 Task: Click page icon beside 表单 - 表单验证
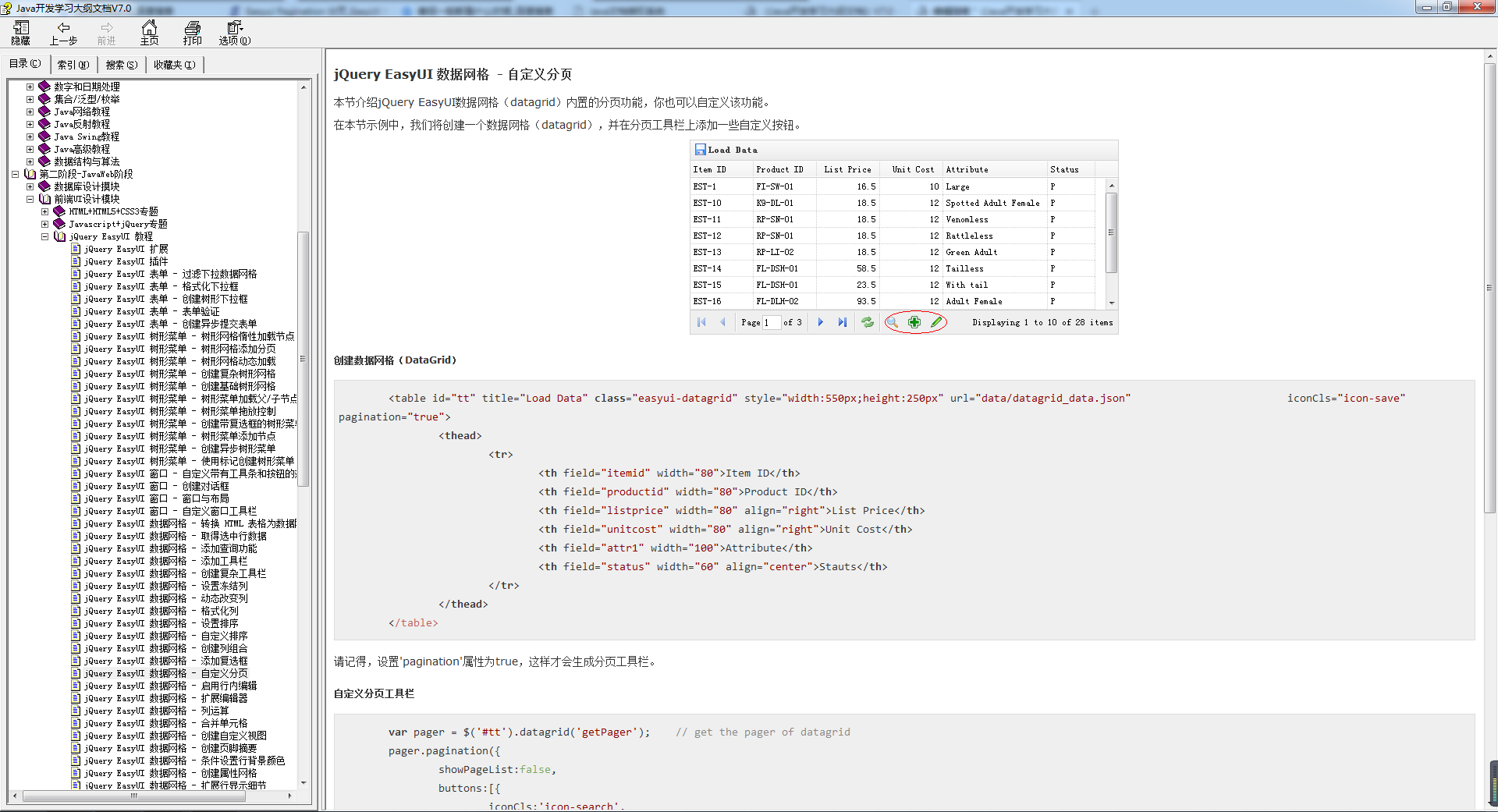click(76, 311)
